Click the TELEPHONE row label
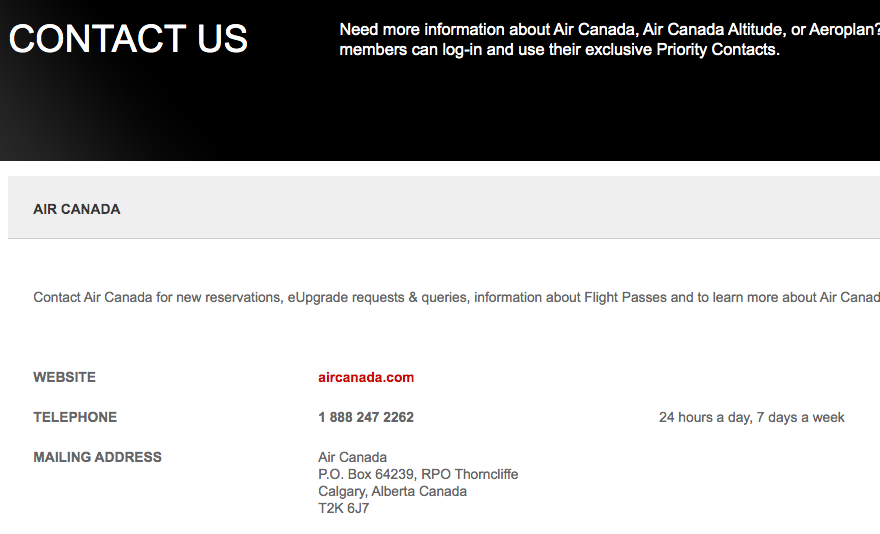The width and height of the screenshot is (880, 534). click(75, 417)
